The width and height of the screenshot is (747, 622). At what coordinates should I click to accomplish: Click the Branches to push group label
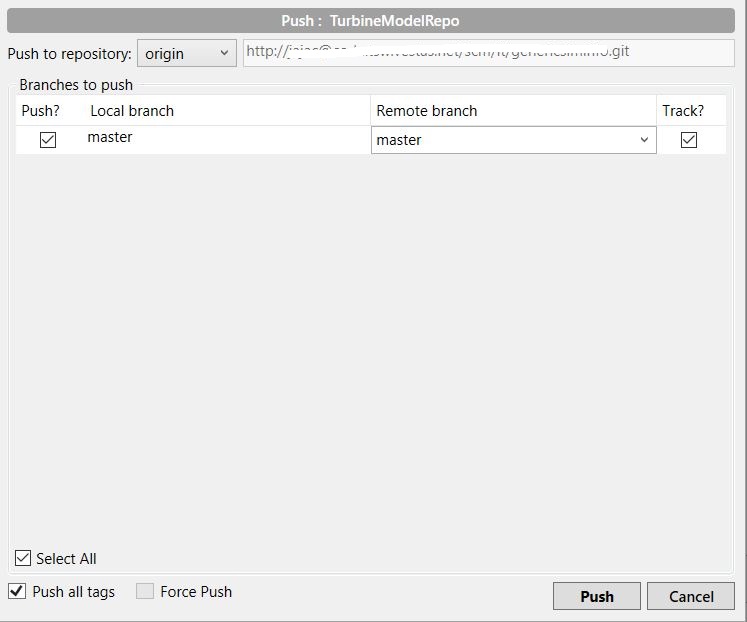point(76,85)
